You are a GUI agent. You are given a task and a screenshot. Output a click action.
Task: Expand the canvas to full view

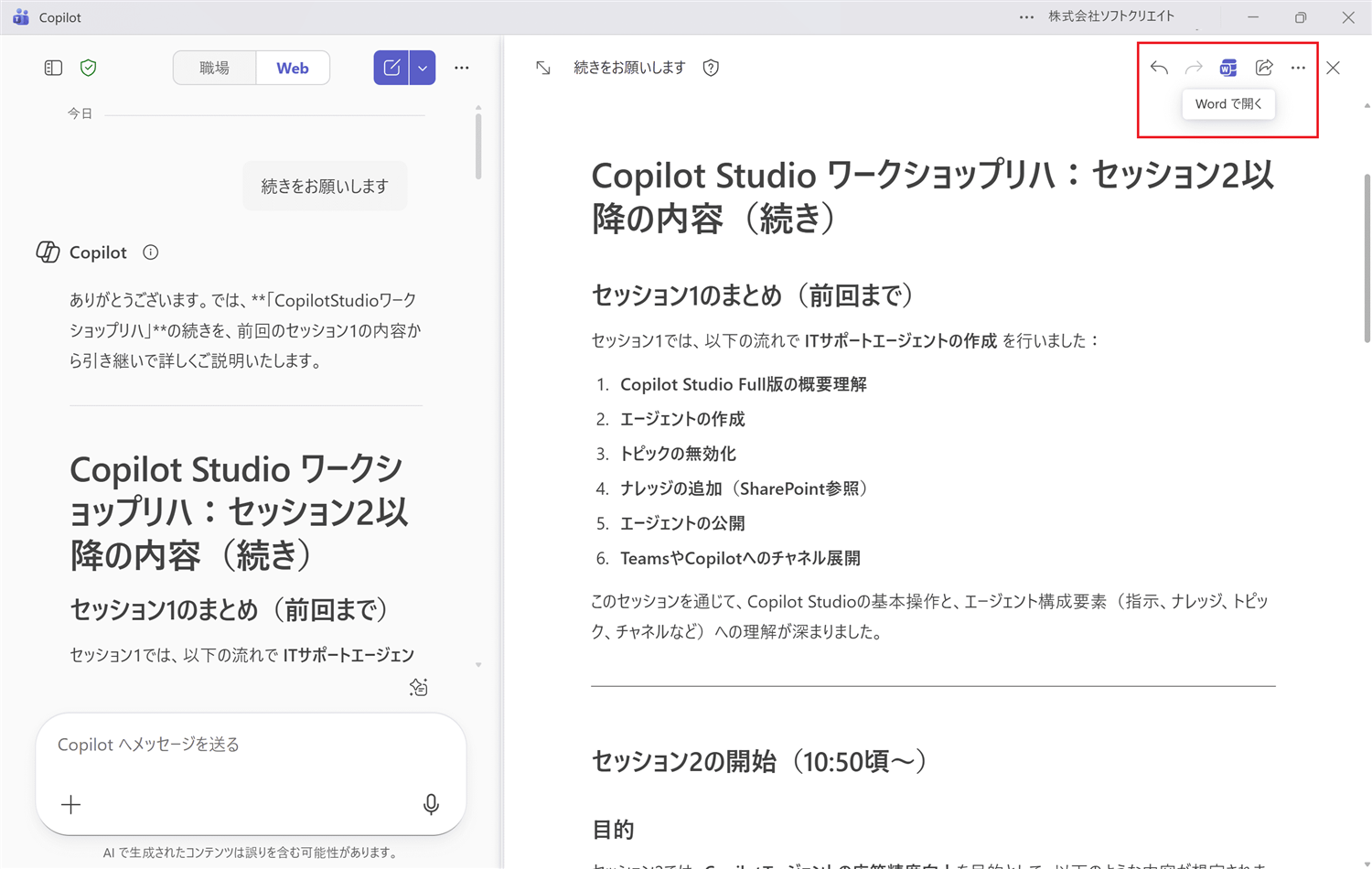coord(542,67)
